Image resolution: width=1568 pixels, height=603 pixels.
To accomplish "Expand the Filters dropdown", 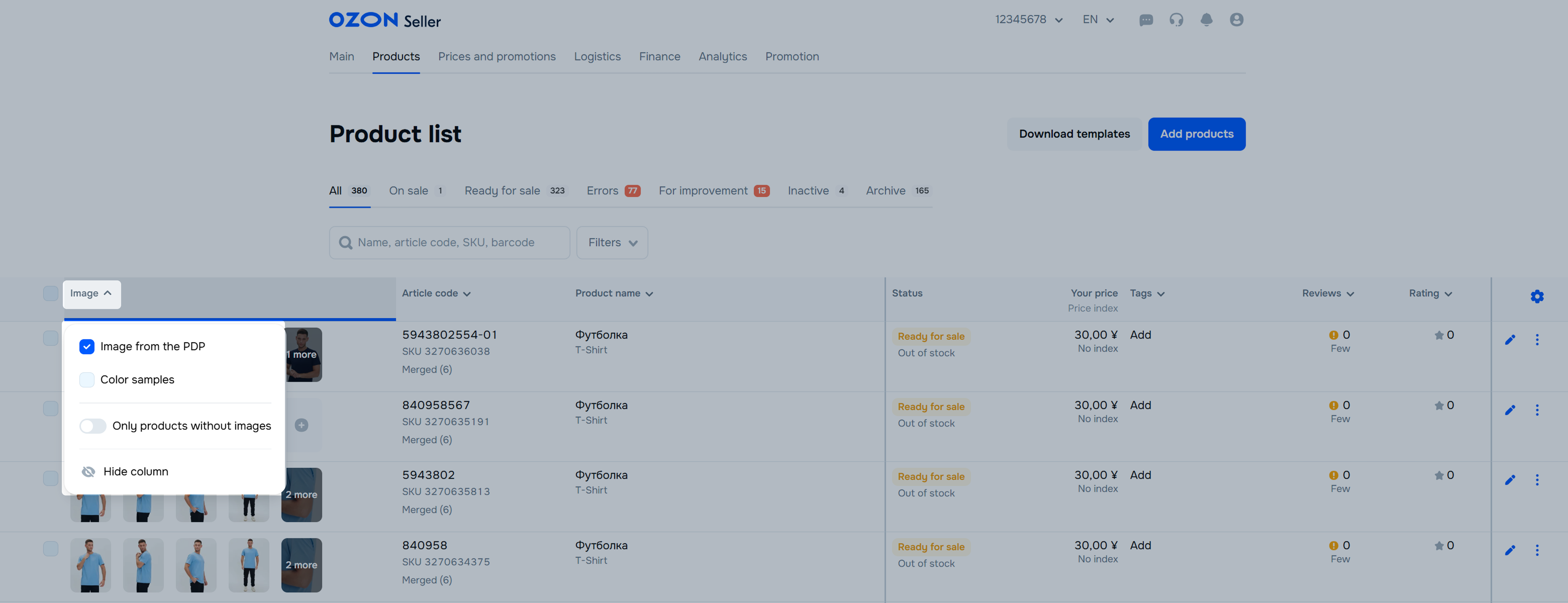I will coord(612,243).
